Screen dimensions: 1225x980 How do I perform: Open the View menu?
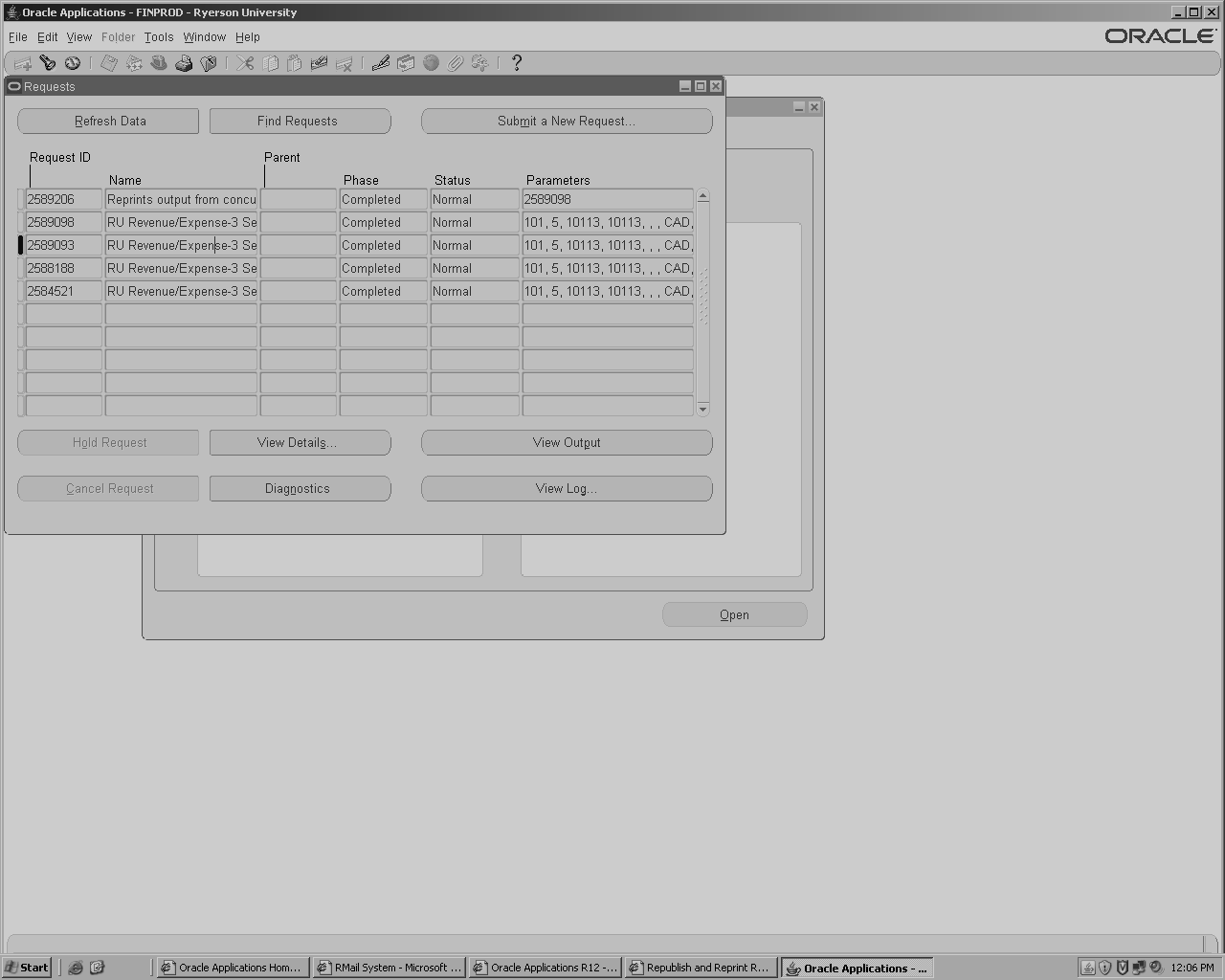click(79, 37)
